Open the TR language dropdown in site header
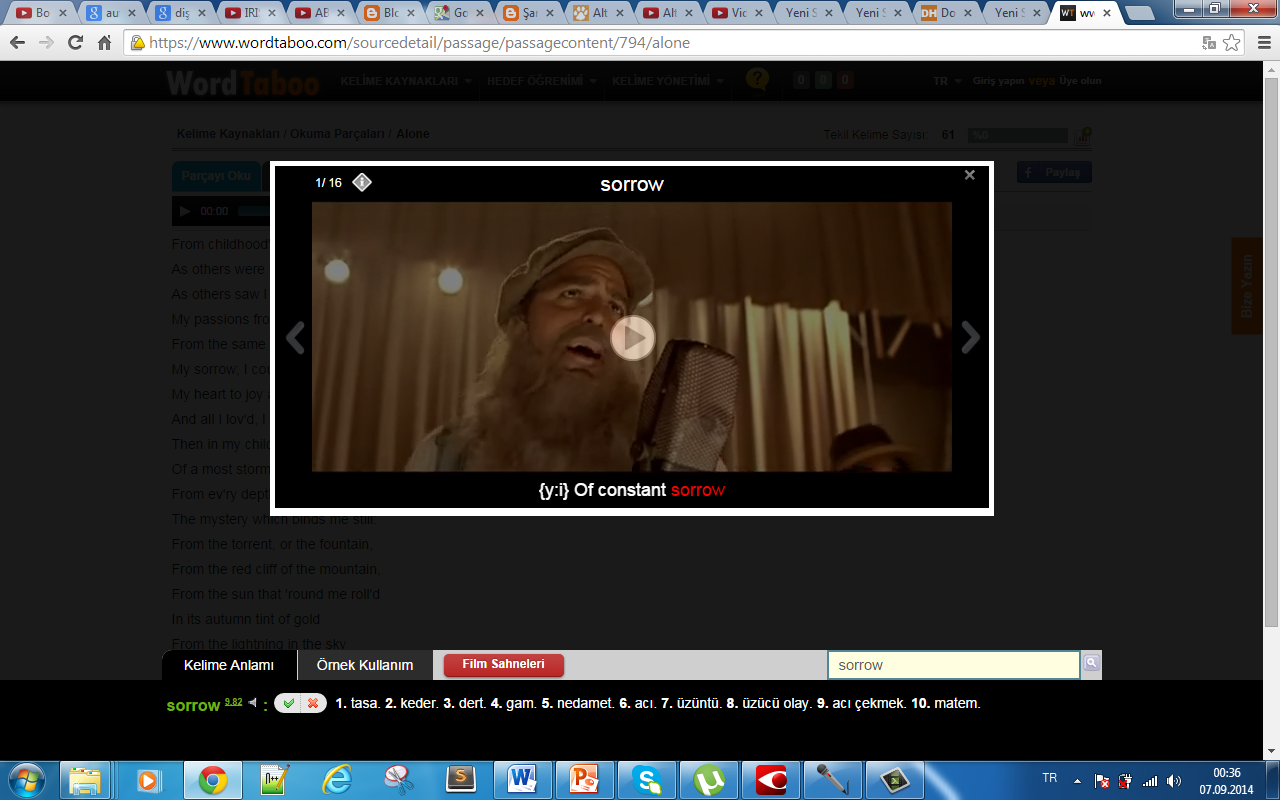Image resolution: width=1280 pixels, height=800 pixels. (x=947, y=81)
